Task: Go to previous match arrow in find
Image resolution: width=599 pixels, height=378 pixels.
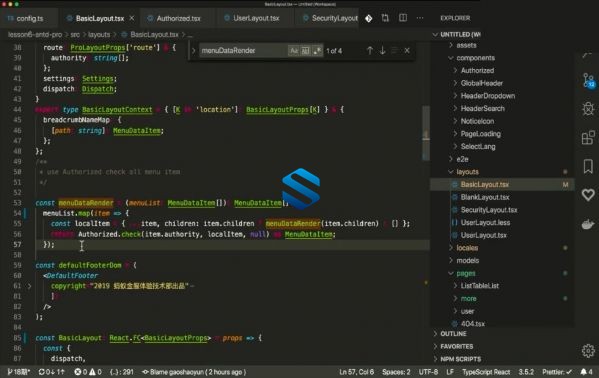Action: coord(369,50)
